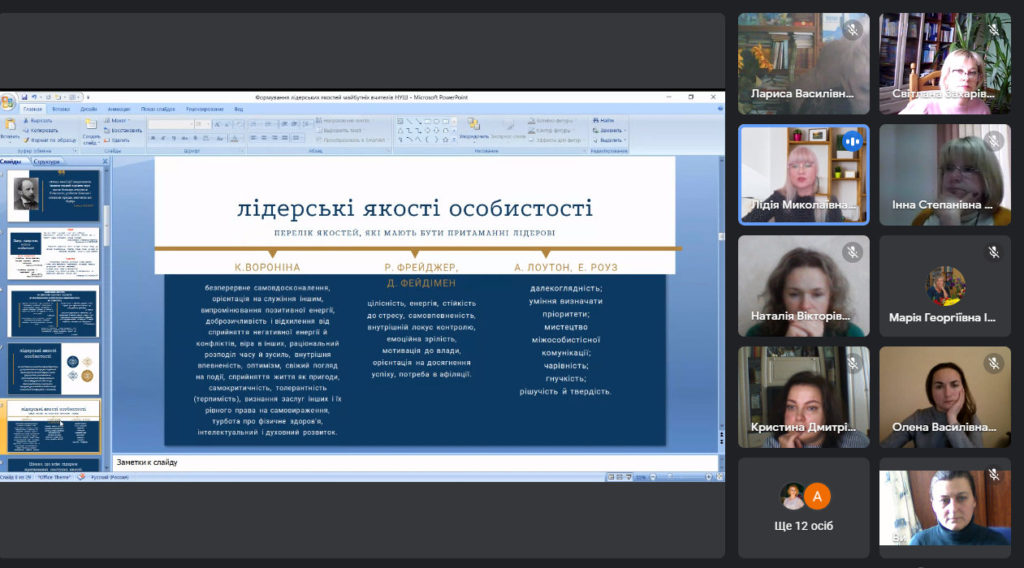Click the Undo arrow in the Quick Access toolbar
The height and width of the screenshot is (568, 1024).
pyautogui.click(x=34, y=97)
